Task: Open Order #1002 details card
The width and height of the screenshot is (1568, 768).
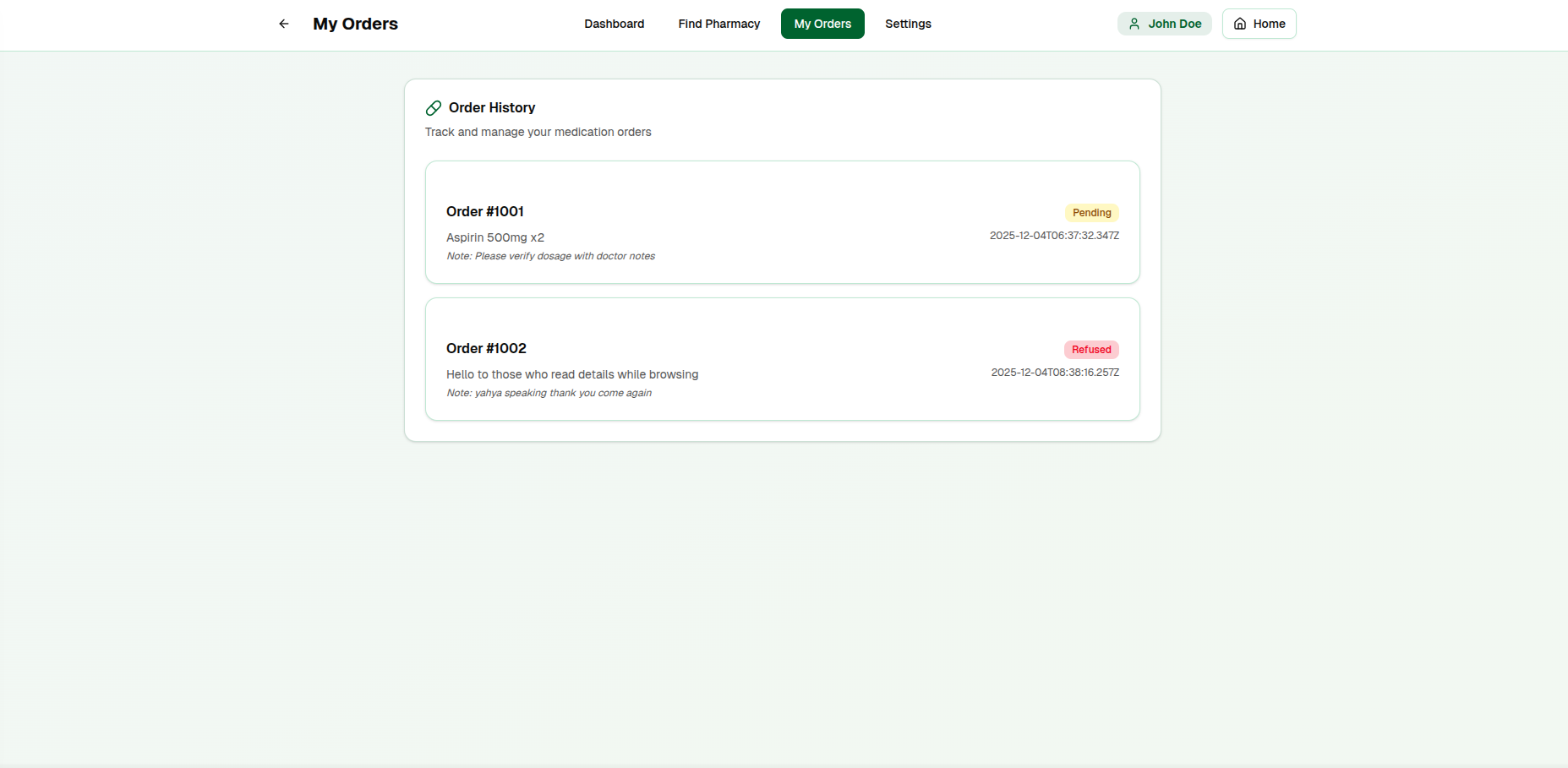Action: [782, 359]
